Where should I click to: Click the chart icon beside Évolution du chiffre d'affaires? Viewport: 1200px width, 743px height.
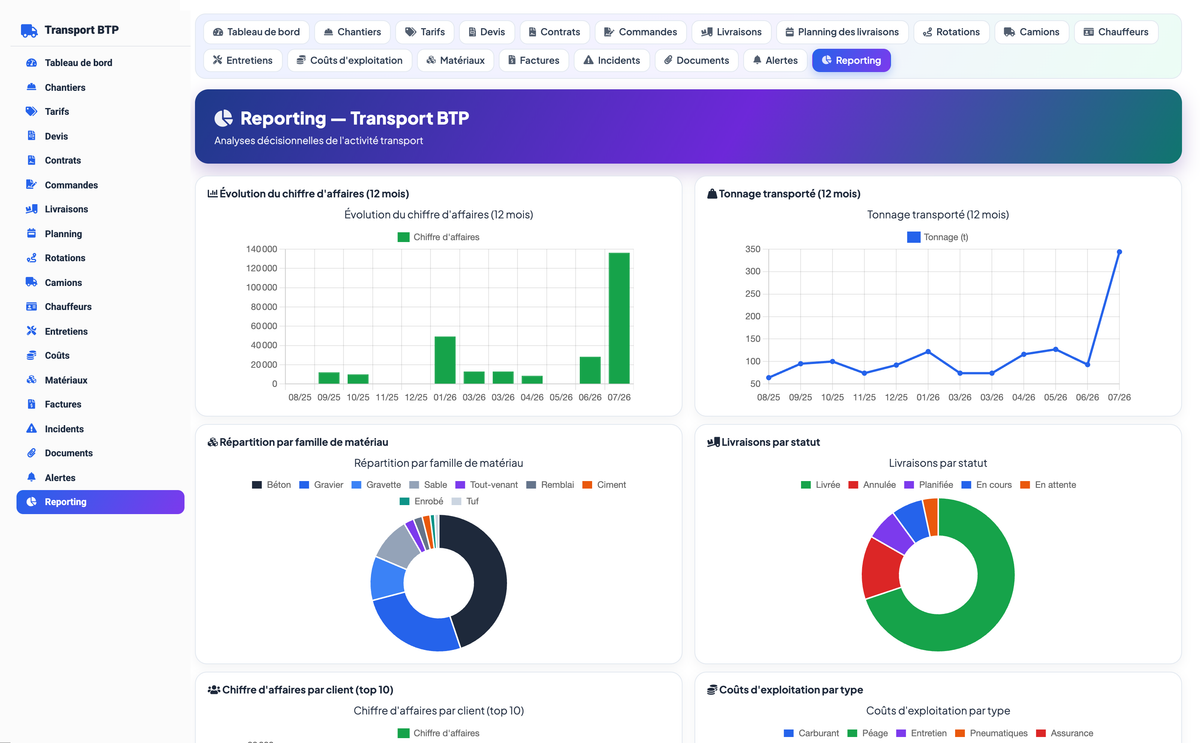(212, 194)
